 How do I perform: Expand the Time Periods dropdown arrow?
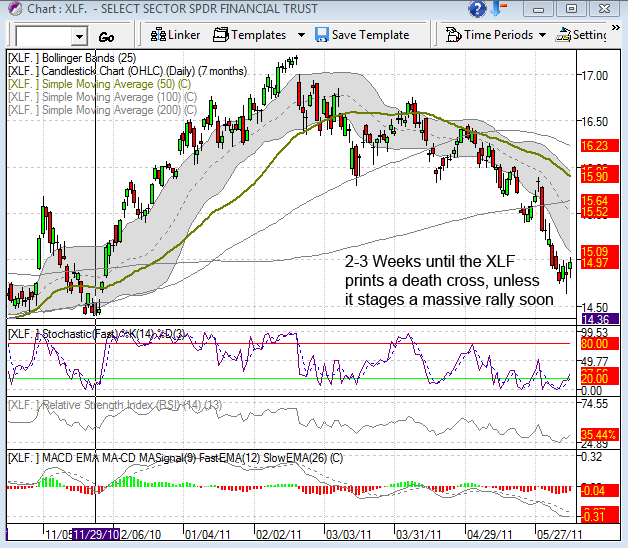[542, 35]
